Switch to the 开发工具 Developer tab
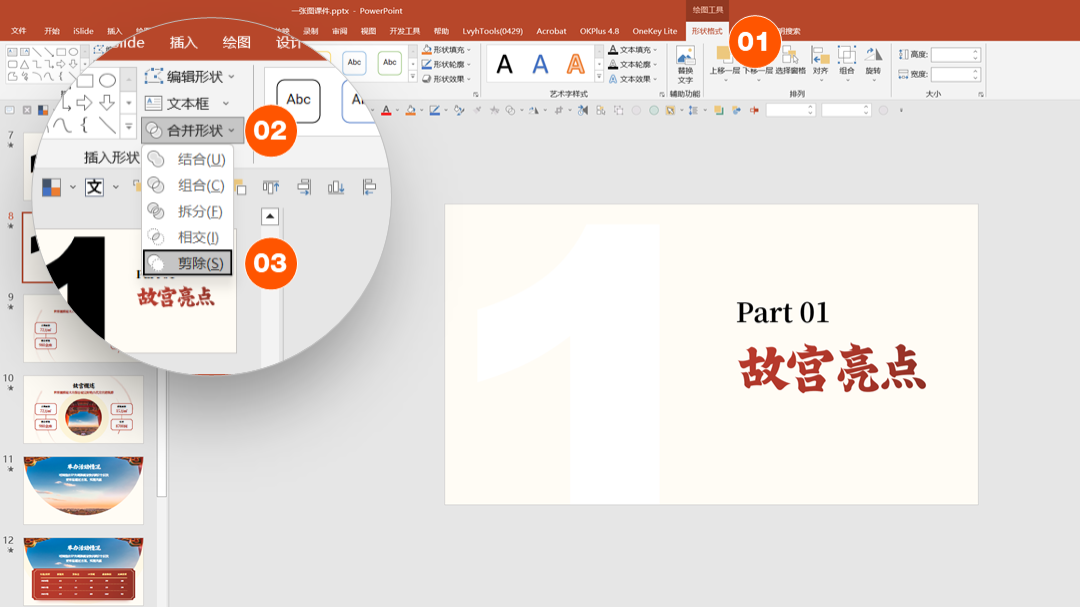This screenshot has width=1080, height=607. tap(404, 31)
